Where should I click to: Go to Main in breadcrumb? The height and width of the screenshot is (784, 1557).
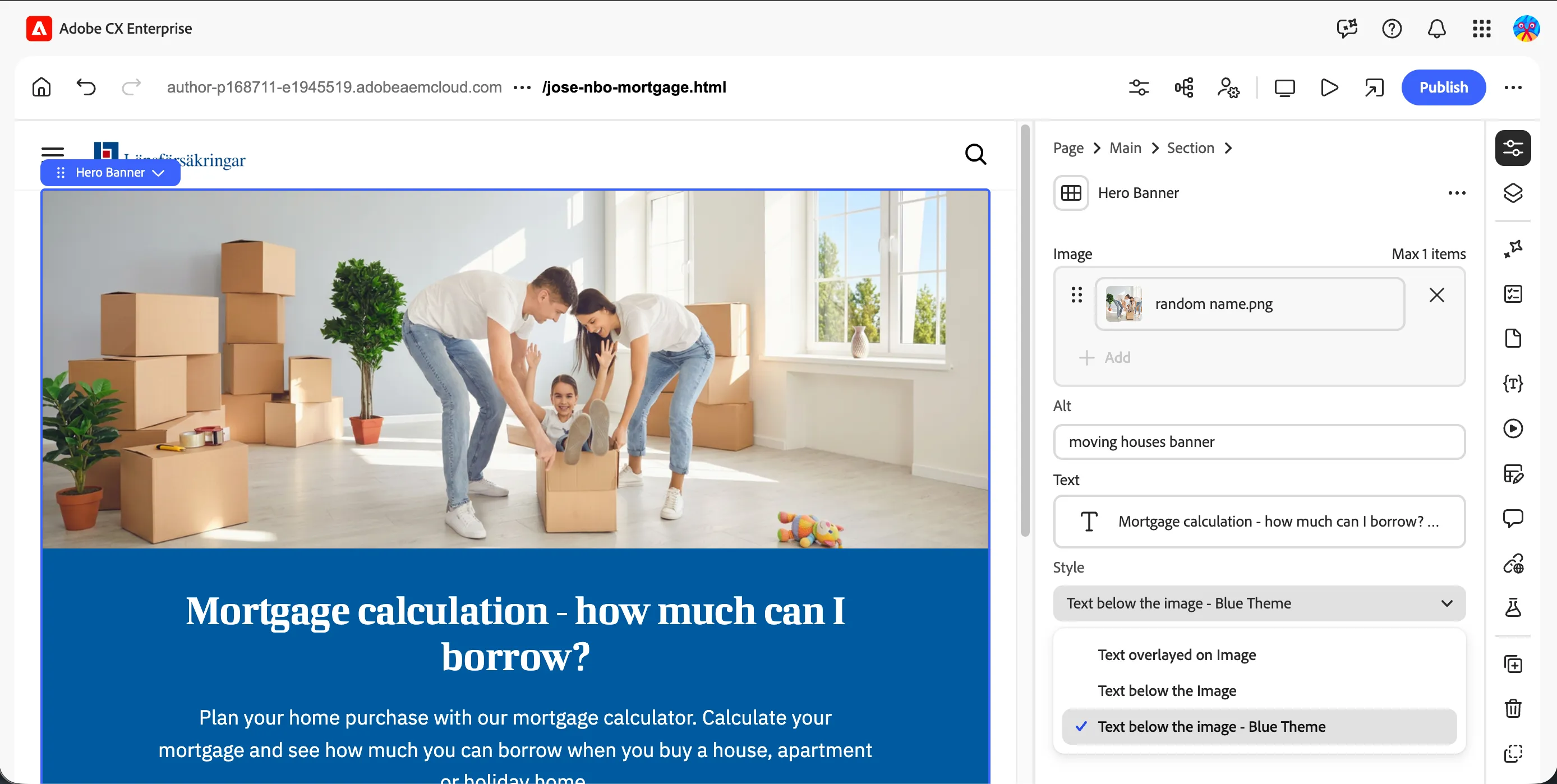1126,148
